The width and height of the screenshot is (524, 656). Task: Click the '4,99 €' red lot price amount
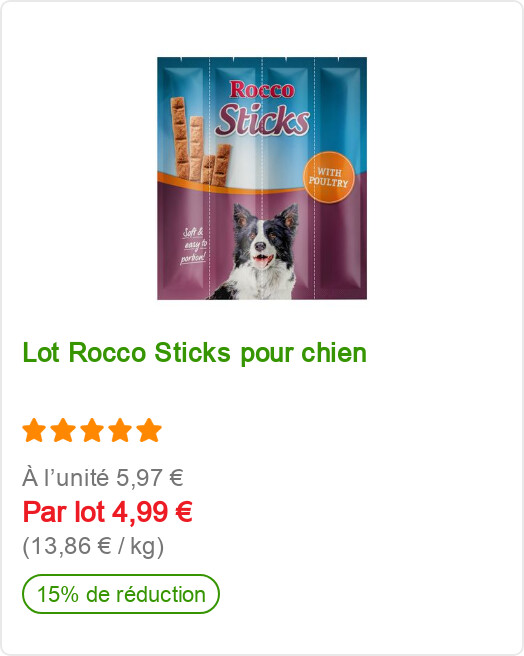coord(152,512)
